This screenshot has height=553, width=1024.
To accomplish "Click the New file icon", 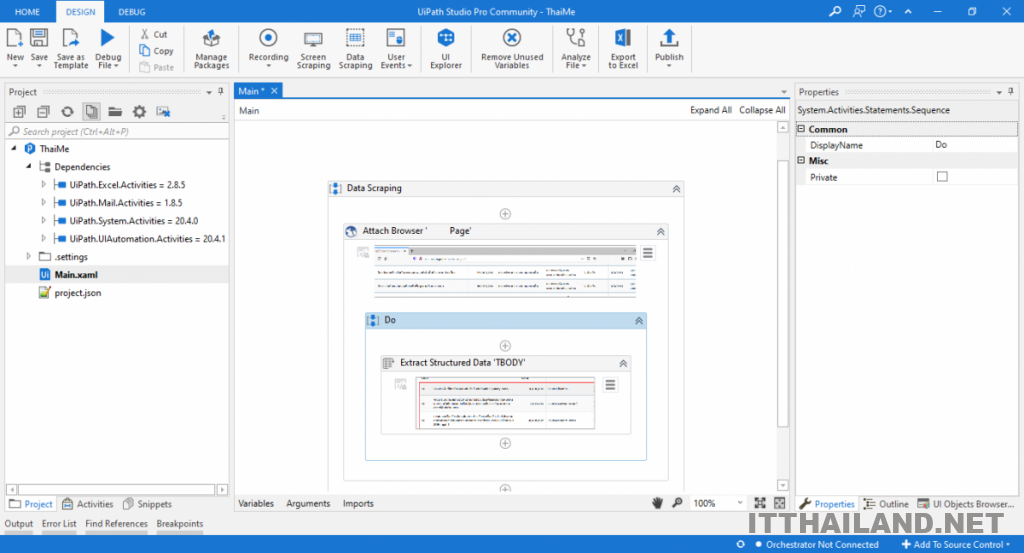I will pos(15,38).
